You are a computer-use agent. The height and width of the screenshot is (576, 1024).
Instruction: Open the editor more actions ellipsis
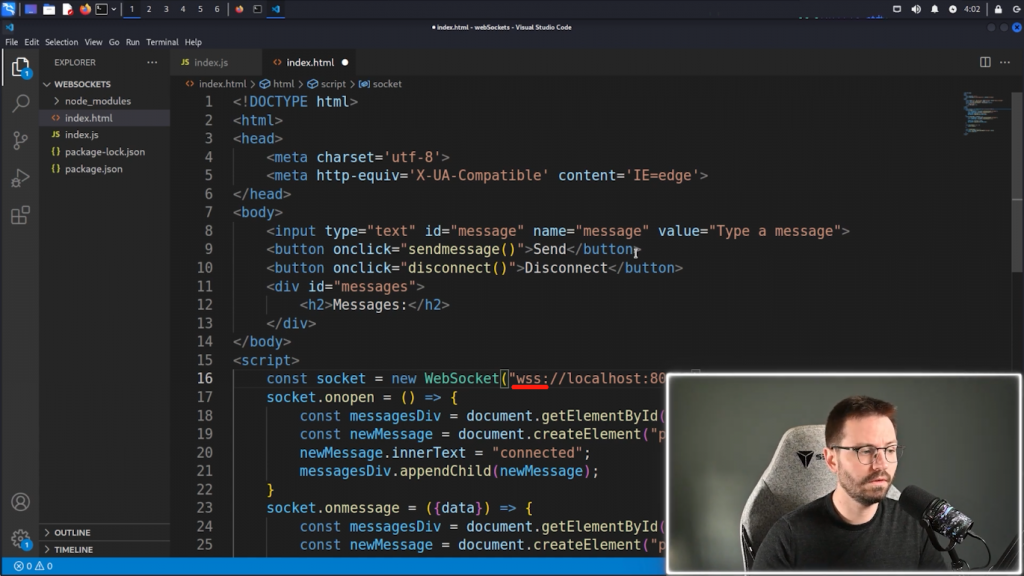[1005, 62]
